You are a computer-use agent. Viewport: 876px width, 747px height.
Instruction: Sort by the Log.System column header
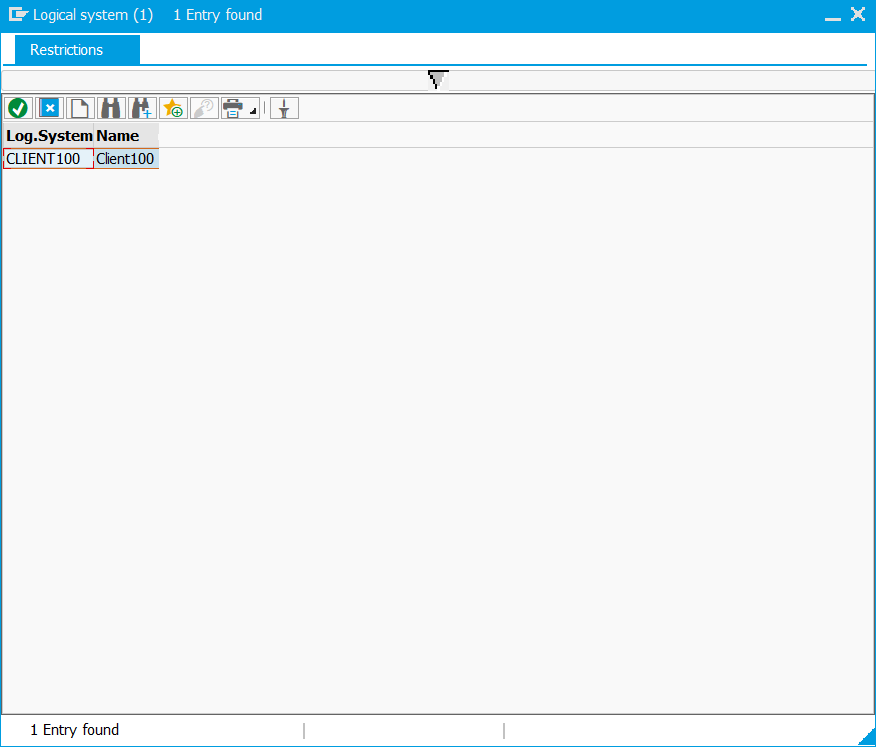(x=49, y=136)
